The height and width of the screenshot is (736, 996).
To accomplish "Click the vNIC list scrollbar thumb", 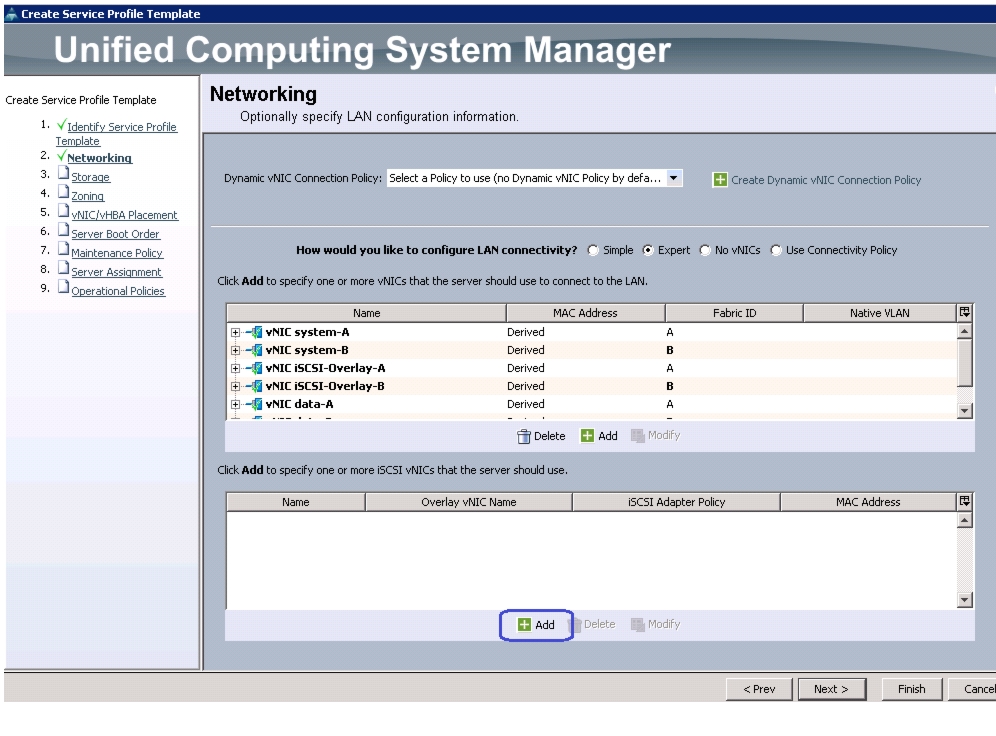I will 964,362.
